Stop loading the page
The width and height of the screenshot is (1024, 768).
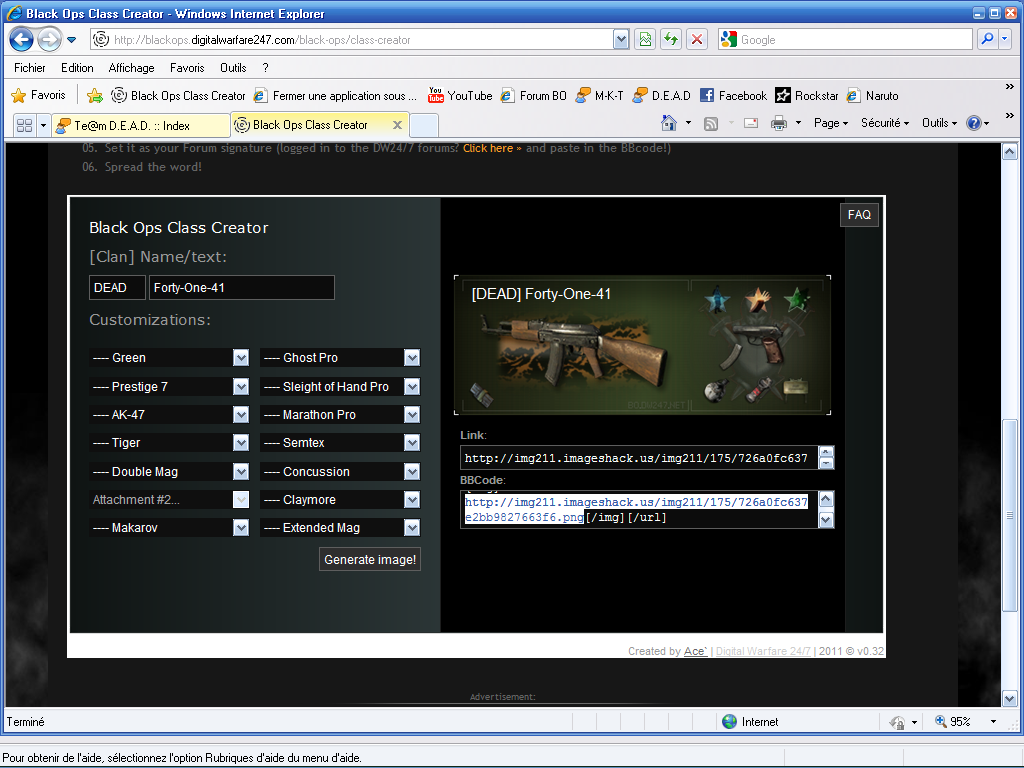[697, 40]
